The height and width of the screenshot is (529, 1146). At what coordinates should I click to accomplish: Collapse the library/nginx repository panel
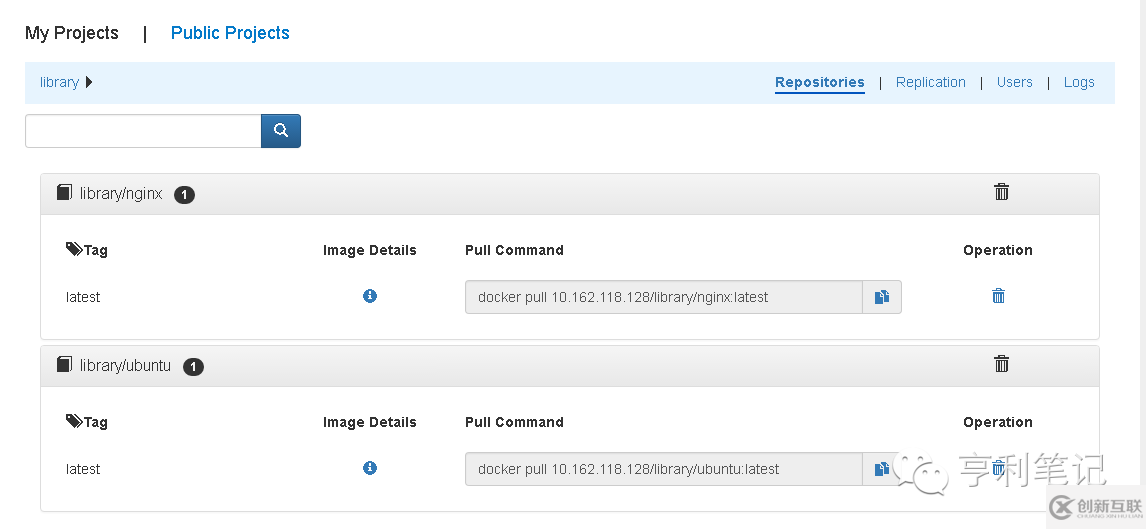121,194
